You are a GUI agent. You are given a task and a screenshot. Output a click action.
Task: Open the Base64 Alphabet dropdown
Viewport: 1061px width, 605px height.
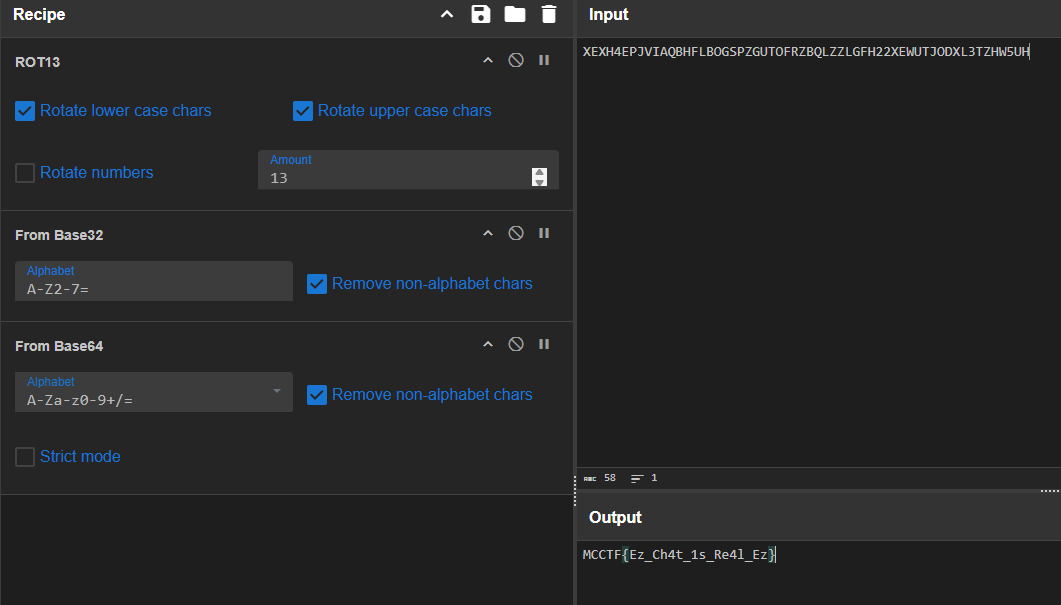277,391
